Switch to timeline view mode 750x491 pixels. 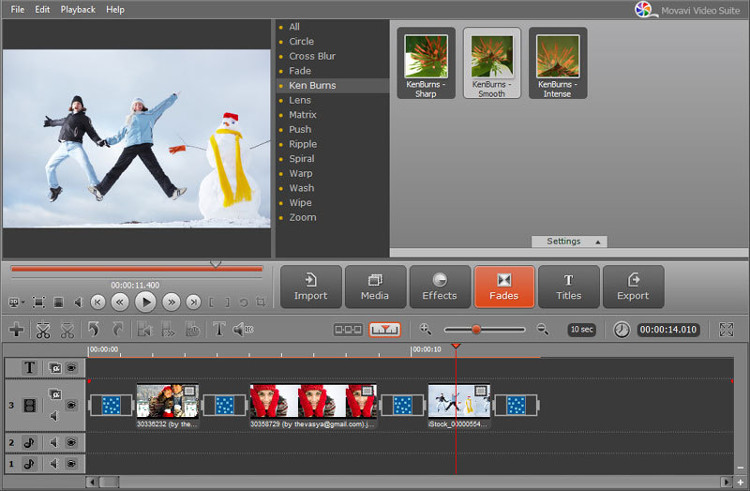point(385,329)
